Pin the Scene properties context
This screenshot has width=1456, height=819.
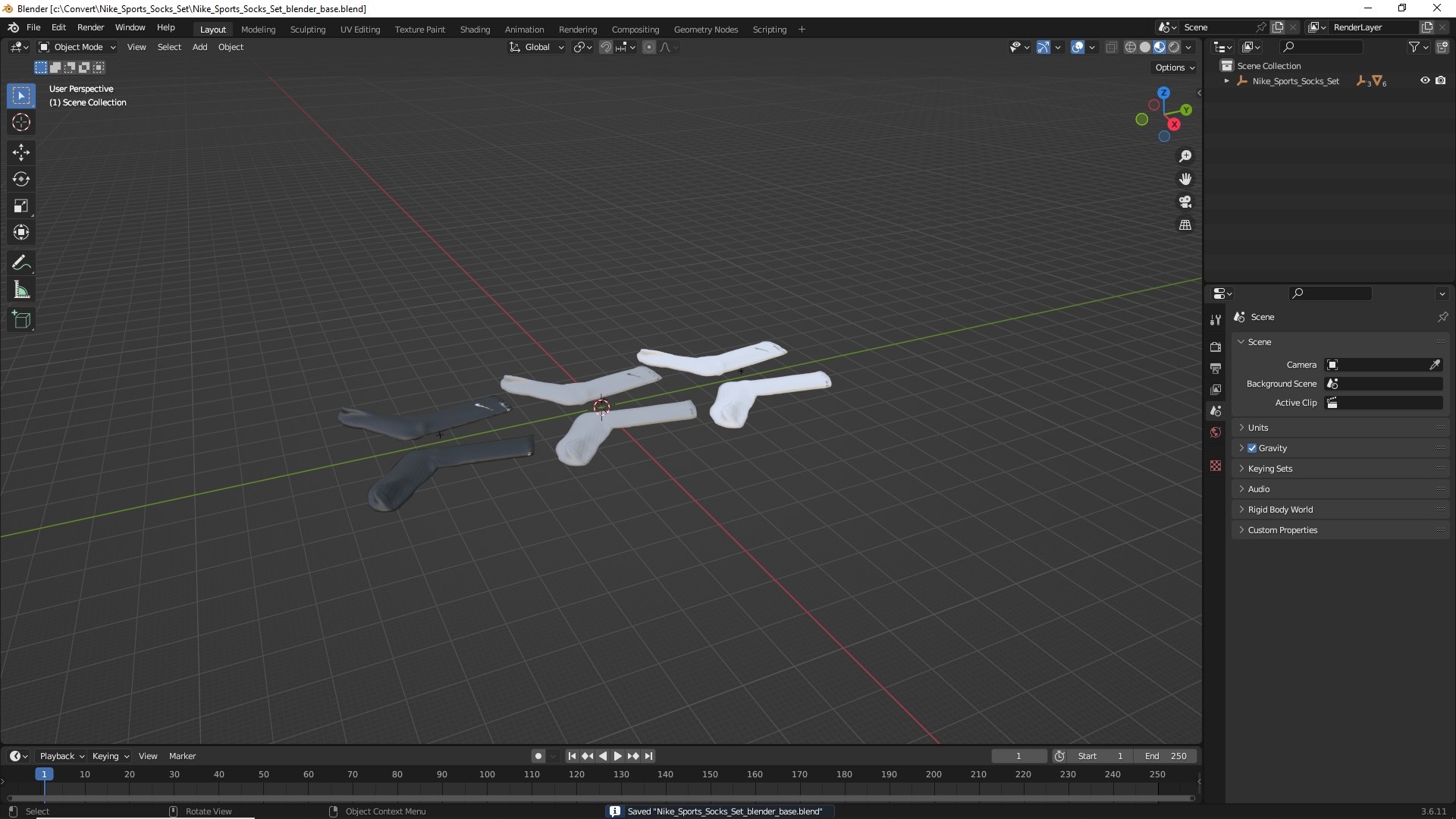tap(1442, 317)
